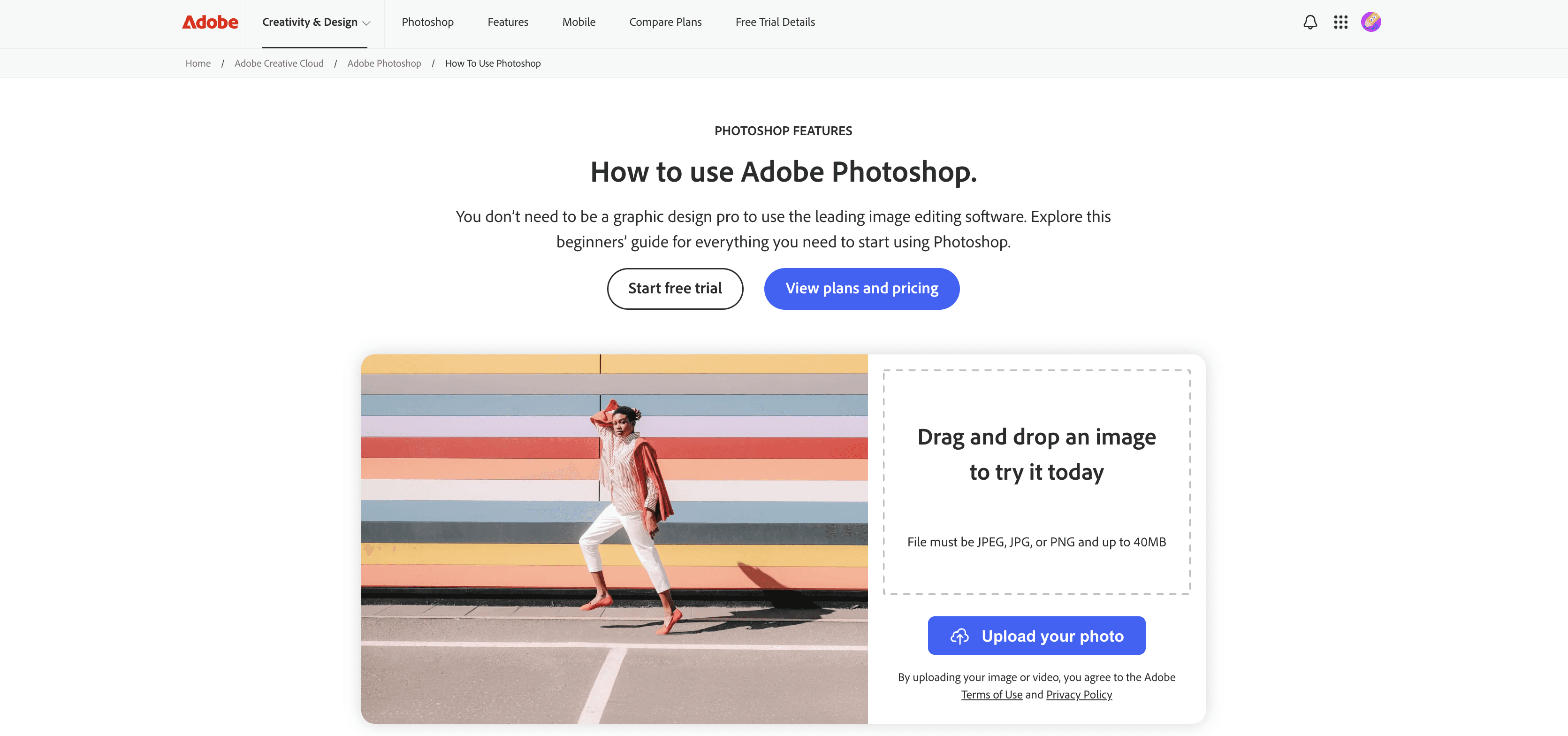This screenshot has height=736, width=1568.
Task: Open the Photoshop nav item
Action: 427,22
